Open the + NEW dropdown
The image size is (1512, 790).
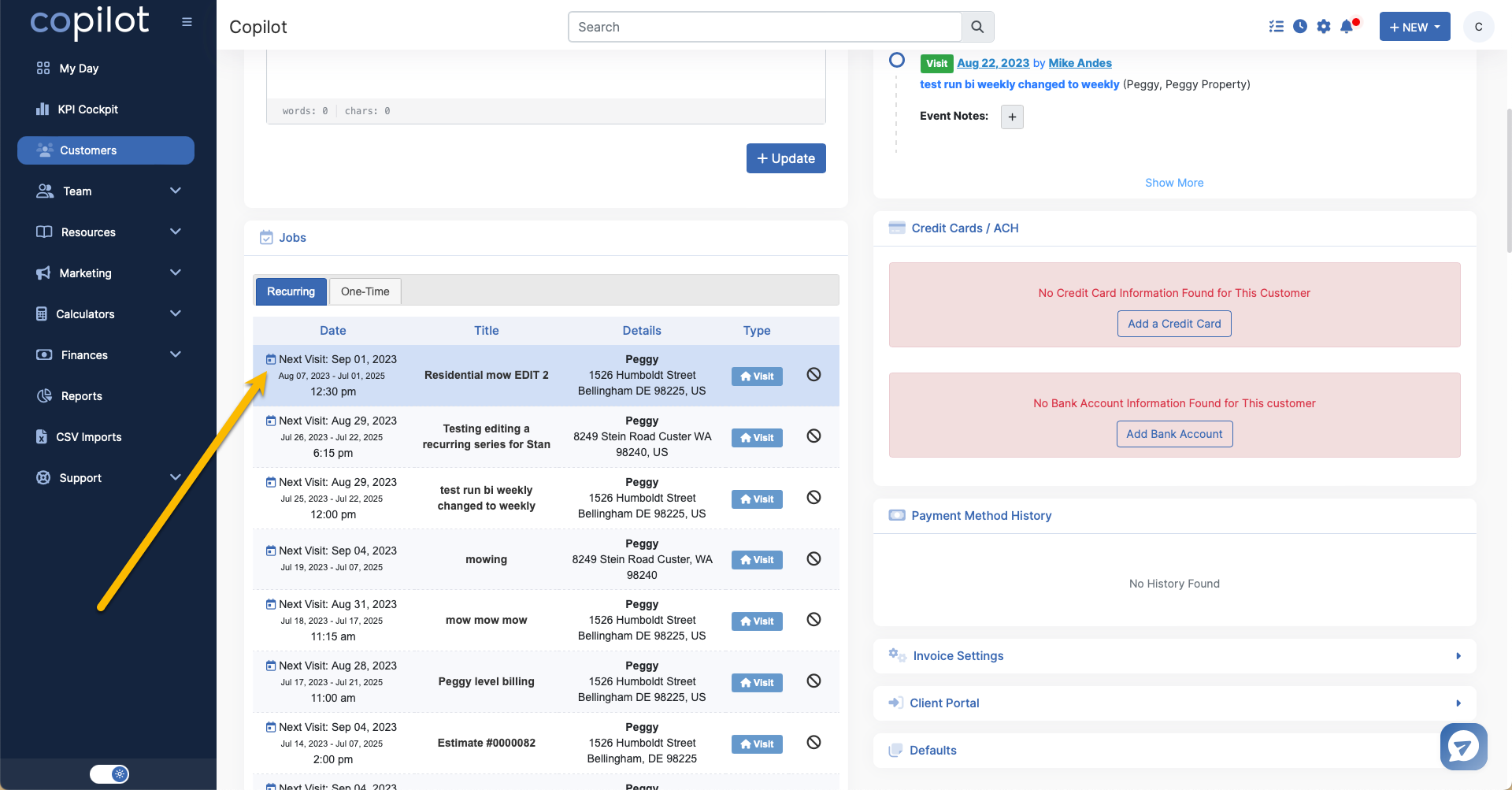tap(1414, 27)
